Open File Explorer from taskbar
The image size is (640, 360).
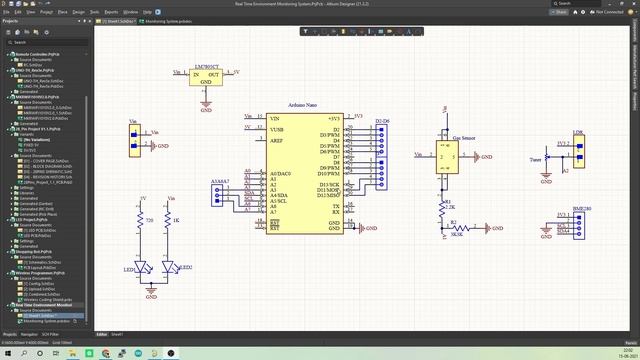click(x=72, y=353)
